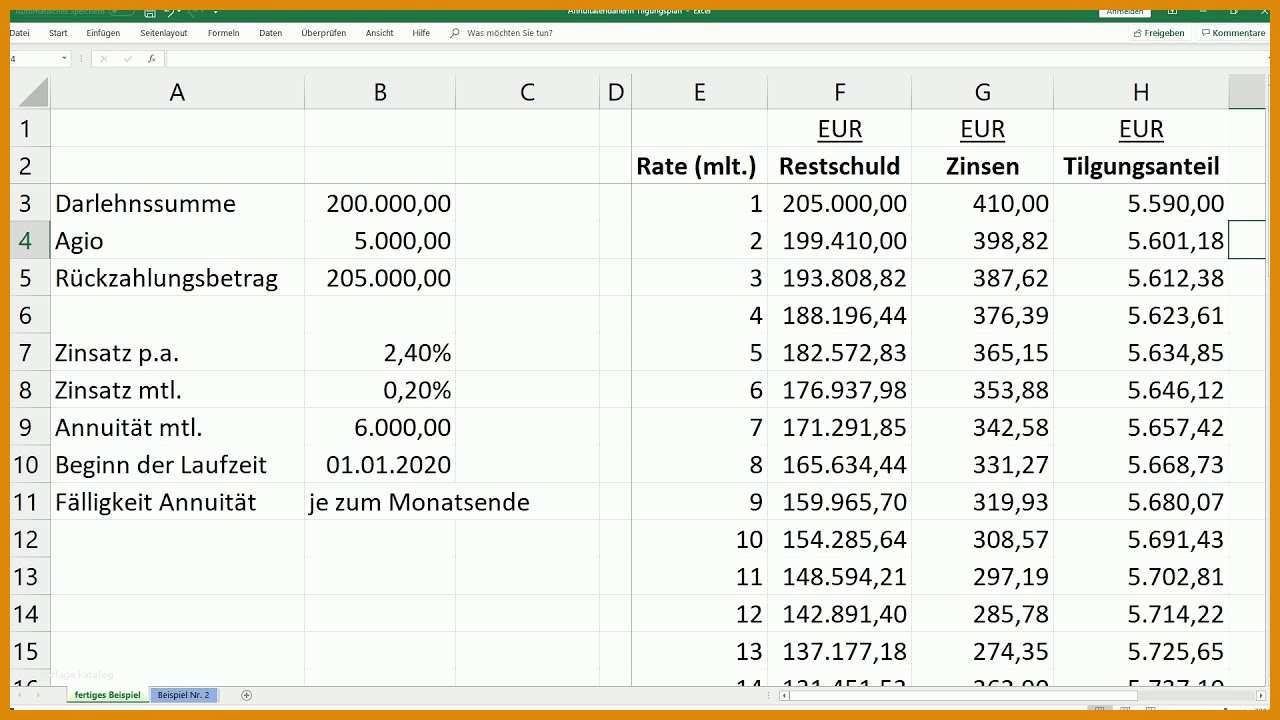1280x720 pixels.
Task: Click the 'Zinsatz p.a.' cell
Action: click(177, 352)
